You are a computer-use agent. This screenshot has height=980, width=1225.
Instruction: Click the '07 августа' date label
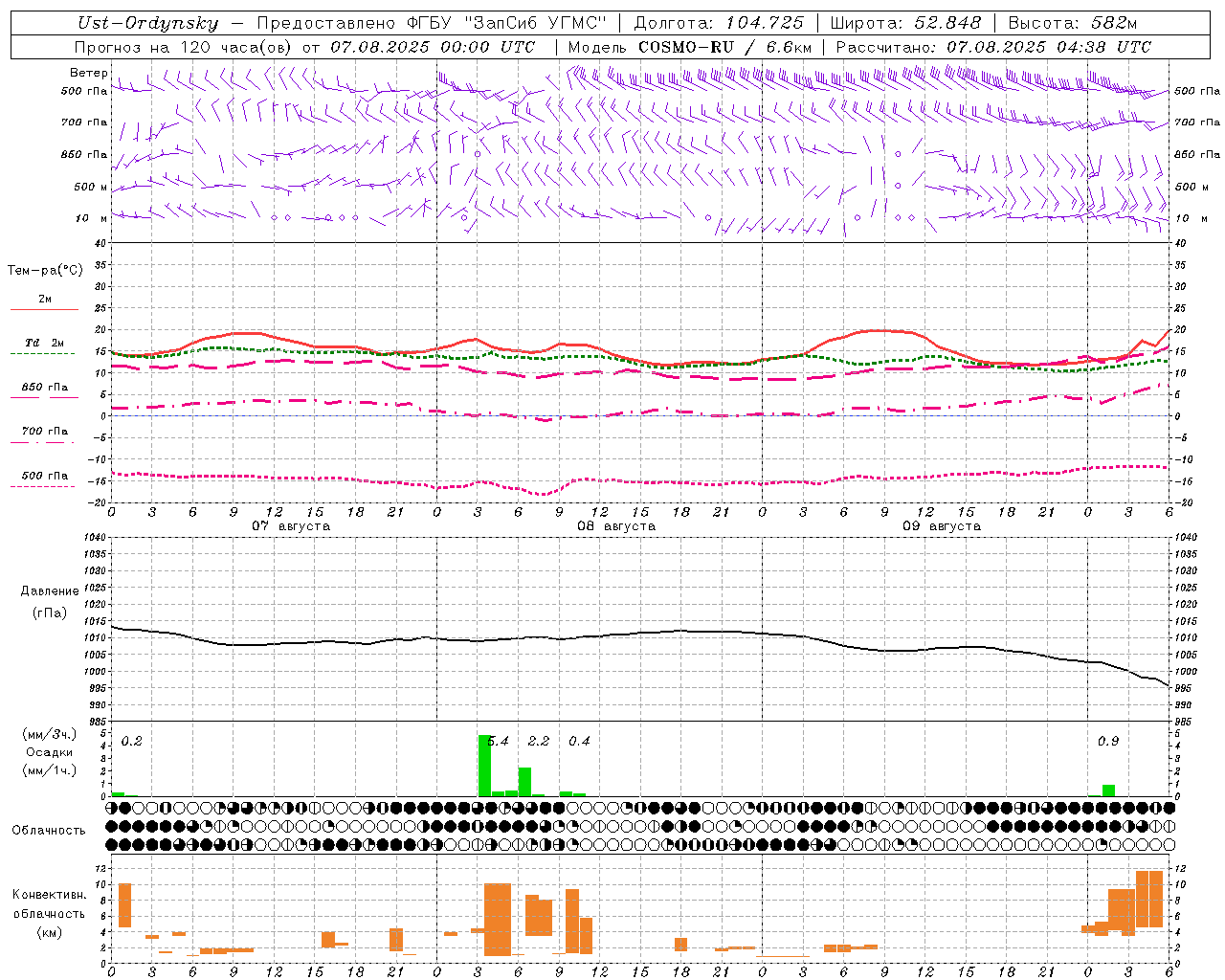[x=291, y=525]
